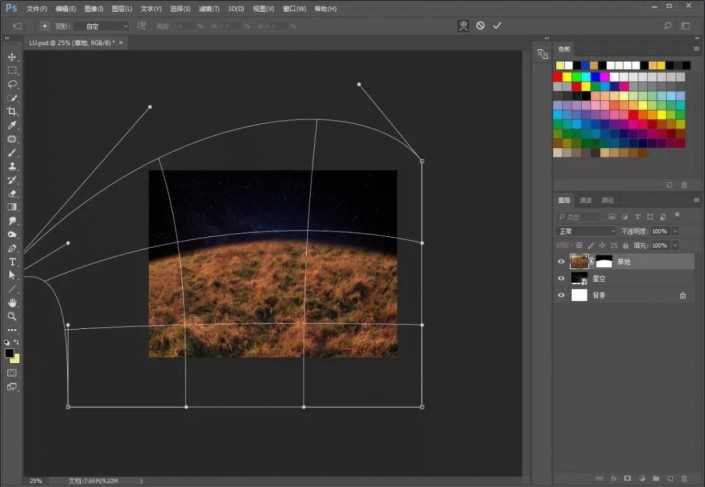Hide the 星空 layer with its eye icon

(x=561, y=278)
